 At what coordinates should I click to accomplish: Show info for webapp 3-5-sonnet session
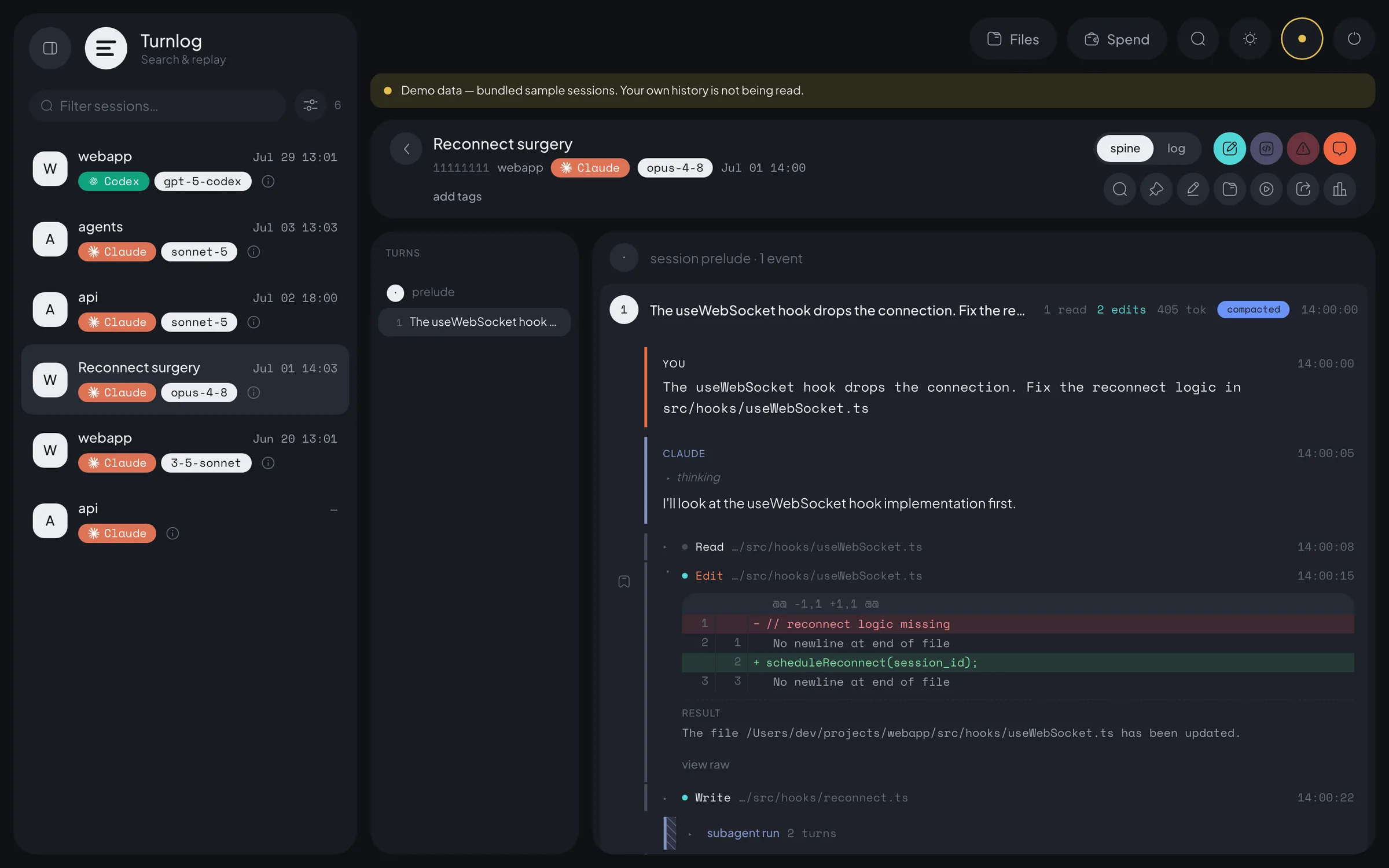[268, 463]
